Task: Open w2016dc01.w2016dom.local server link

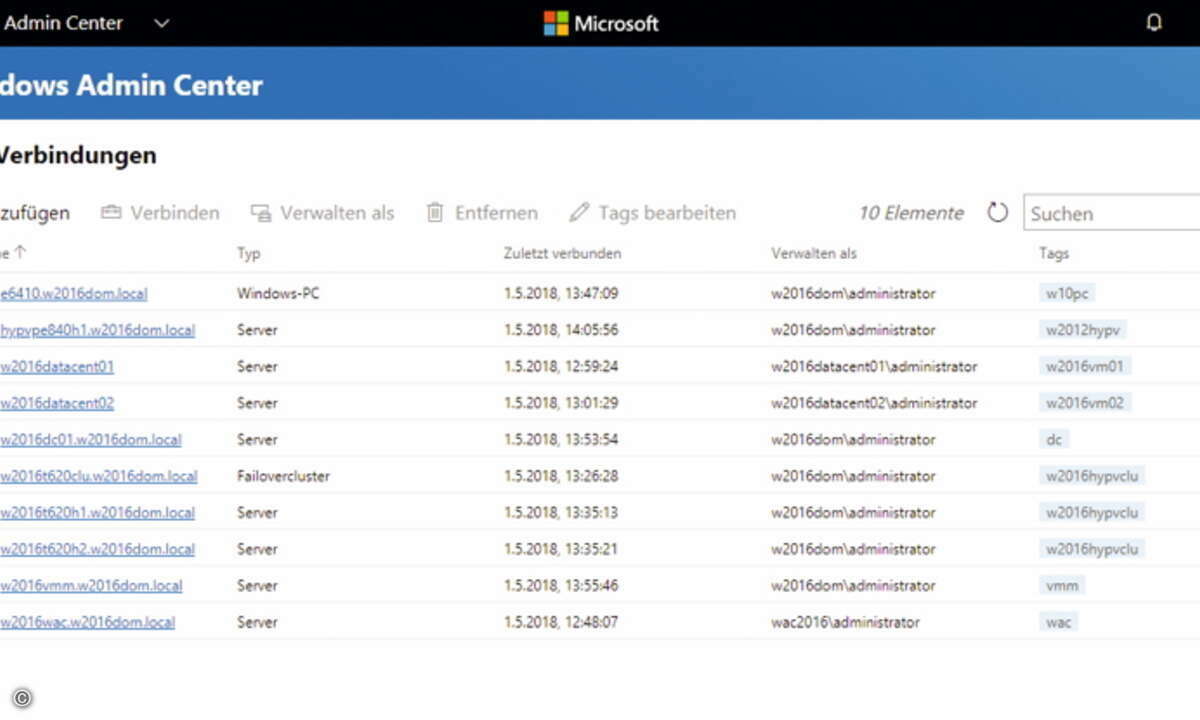Action: point(91,440)
